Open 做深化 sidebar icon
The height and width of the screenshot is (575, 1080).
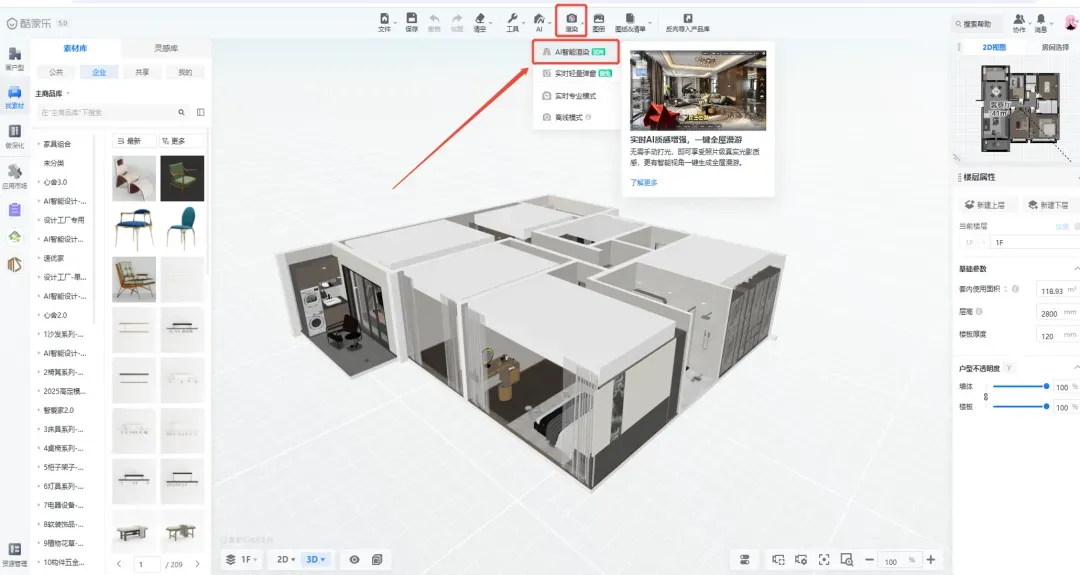14,132
